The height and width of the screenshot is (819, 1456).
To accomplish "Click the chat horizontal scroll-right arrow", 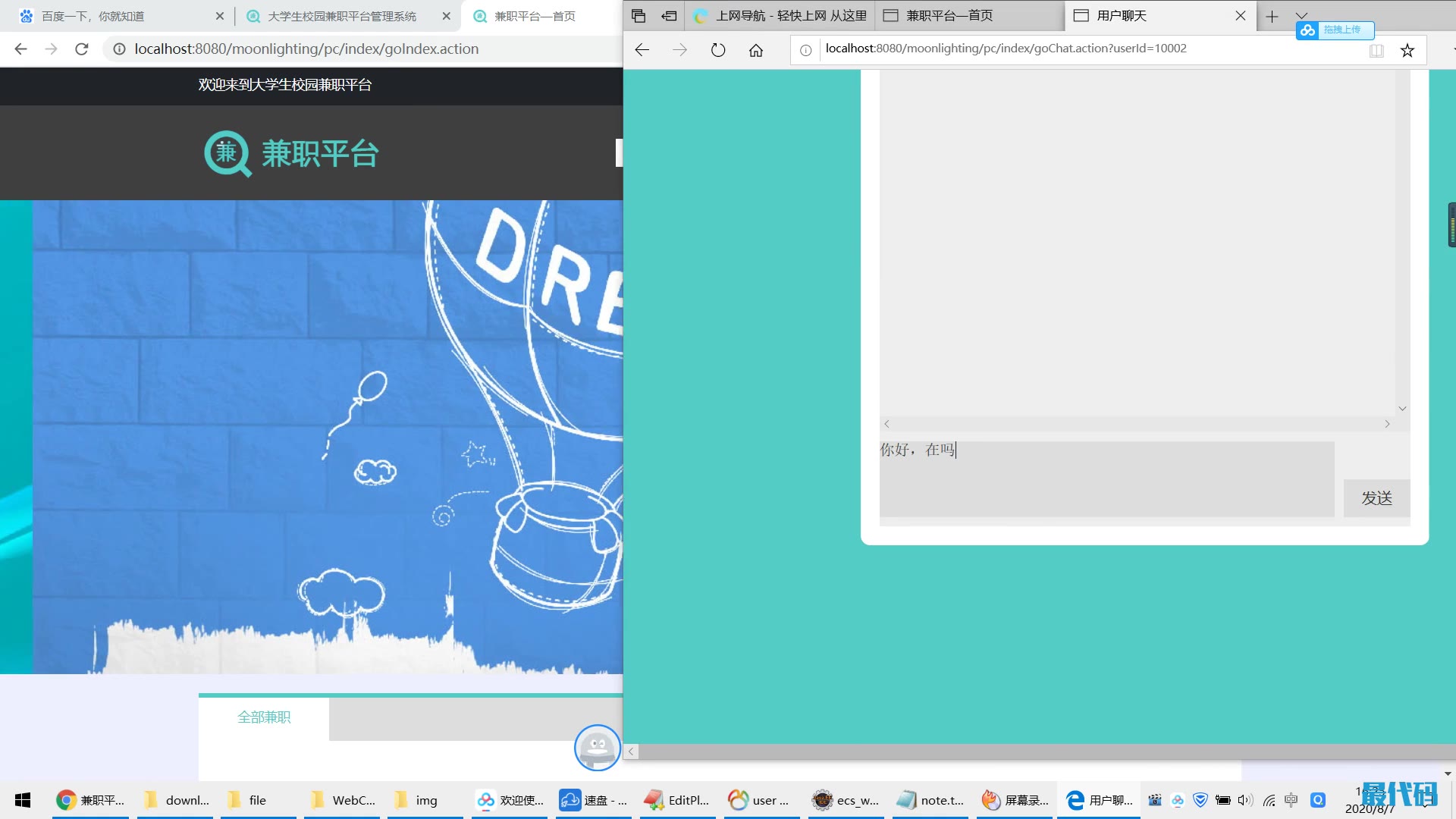I will (1387, 424).
